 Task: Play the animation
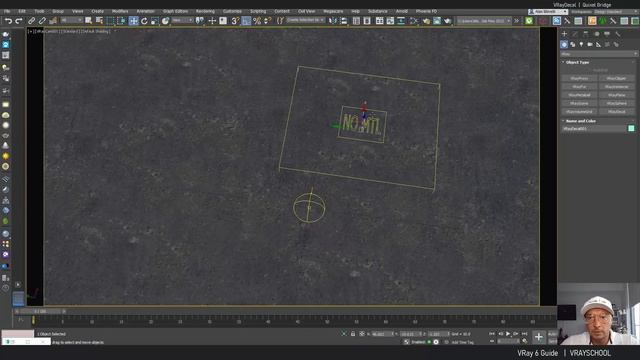click(508, 334)
